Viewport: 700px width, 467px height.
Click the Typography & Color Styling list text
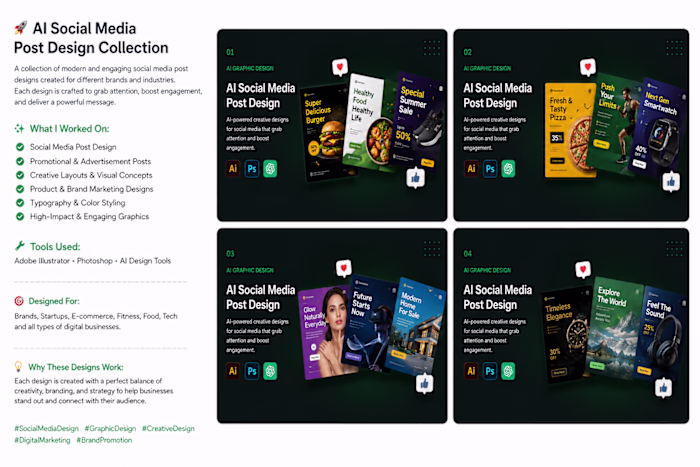click(78, 203)
